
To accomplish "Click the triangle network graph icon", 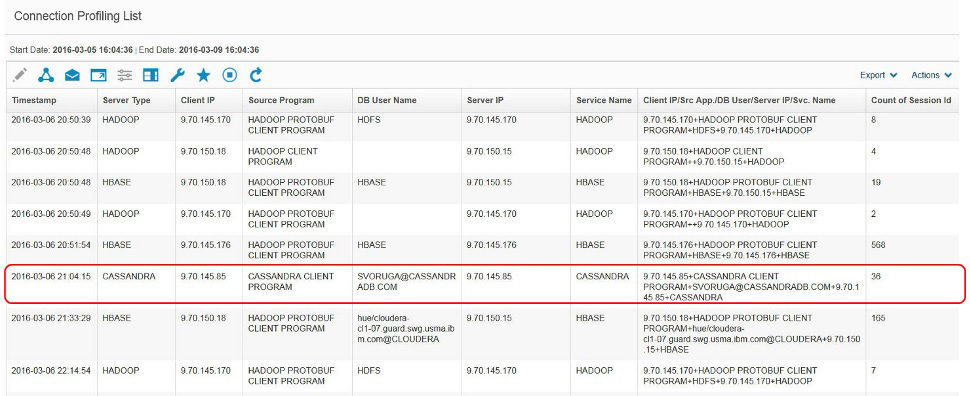I will 46,75.
